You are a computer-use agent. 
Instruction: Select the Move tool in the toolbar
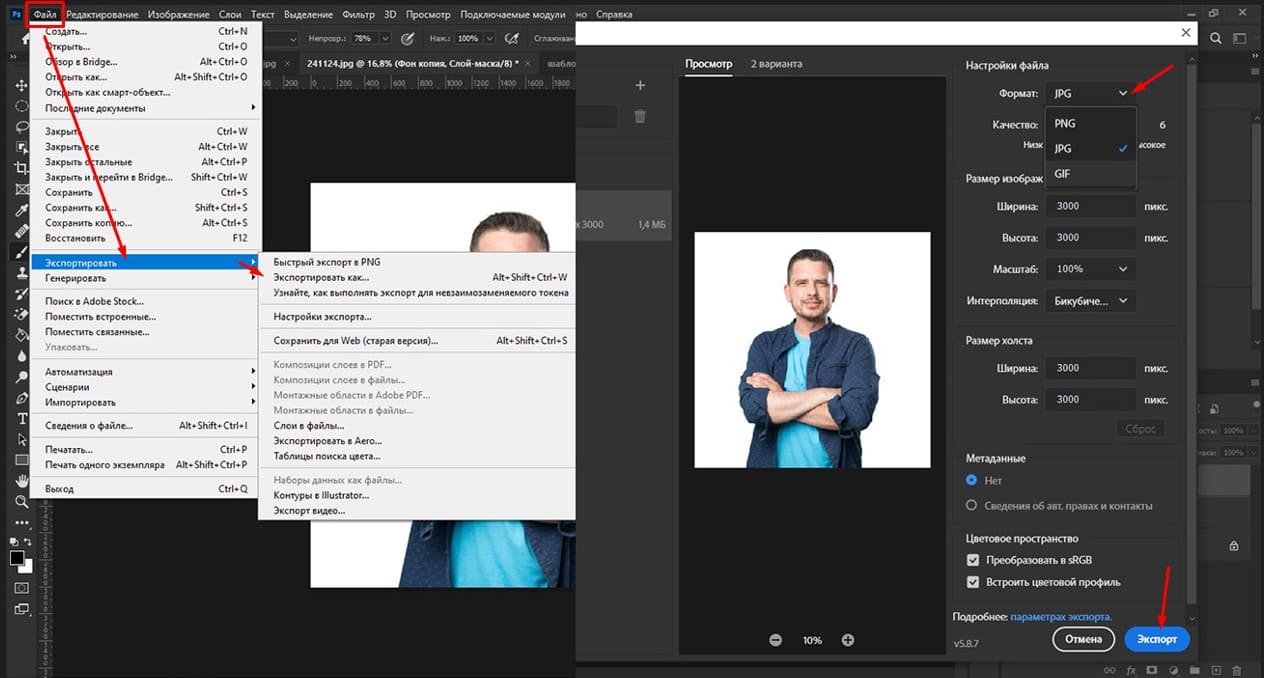[21, 86]
